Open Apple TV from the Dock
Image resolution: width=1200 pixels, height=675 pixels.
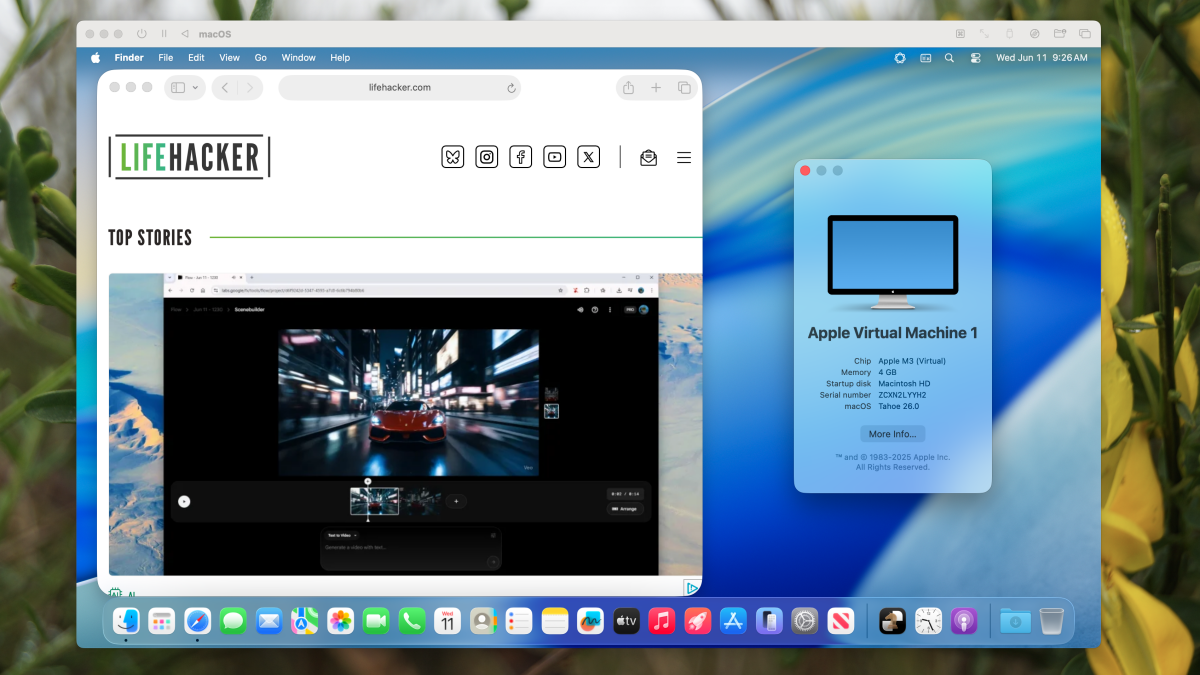[626, 621]
